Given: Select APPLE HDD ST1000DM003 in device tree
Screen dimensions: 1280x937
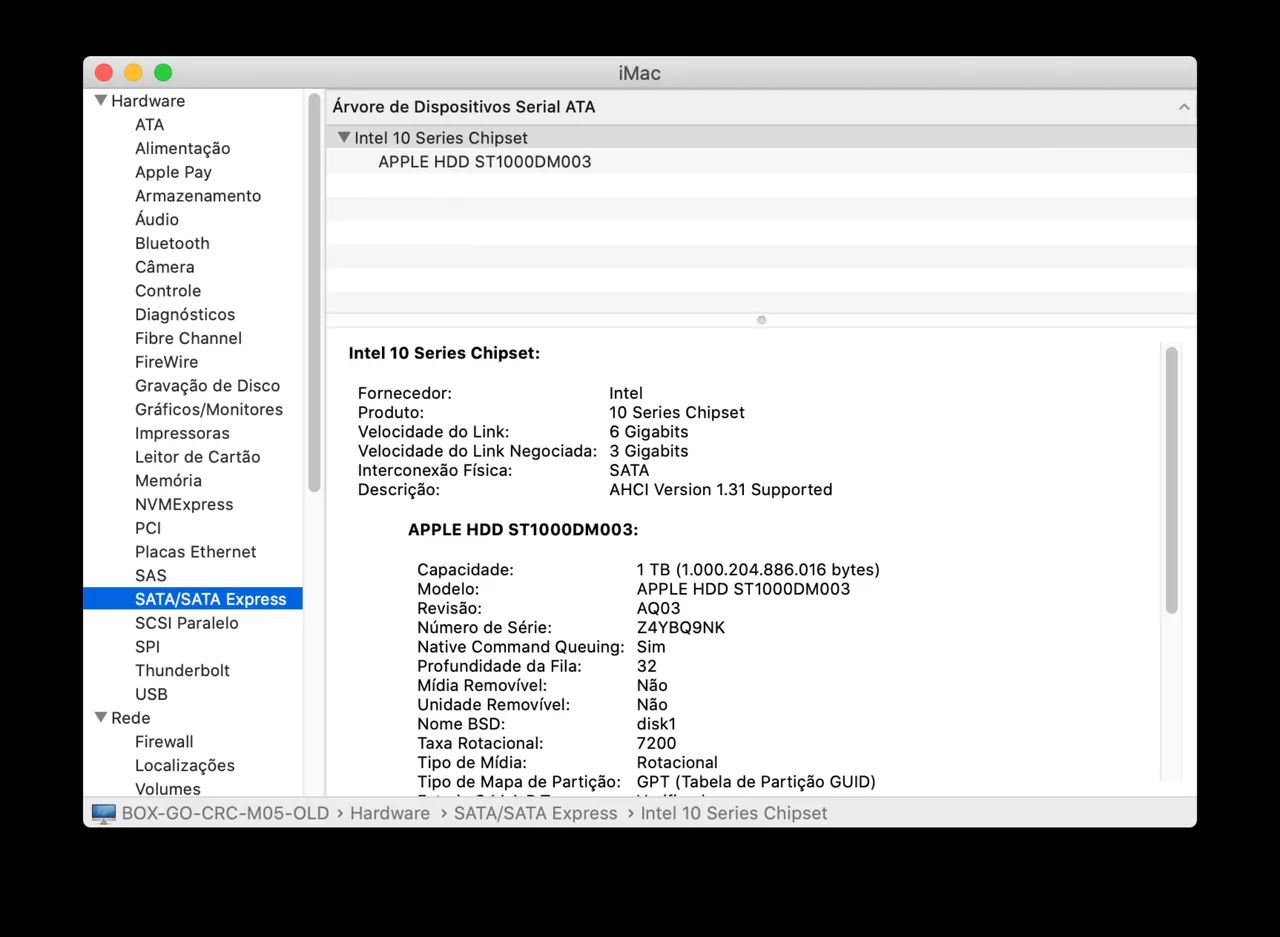Looking at the screenshot, I should [x=484, y=162].
